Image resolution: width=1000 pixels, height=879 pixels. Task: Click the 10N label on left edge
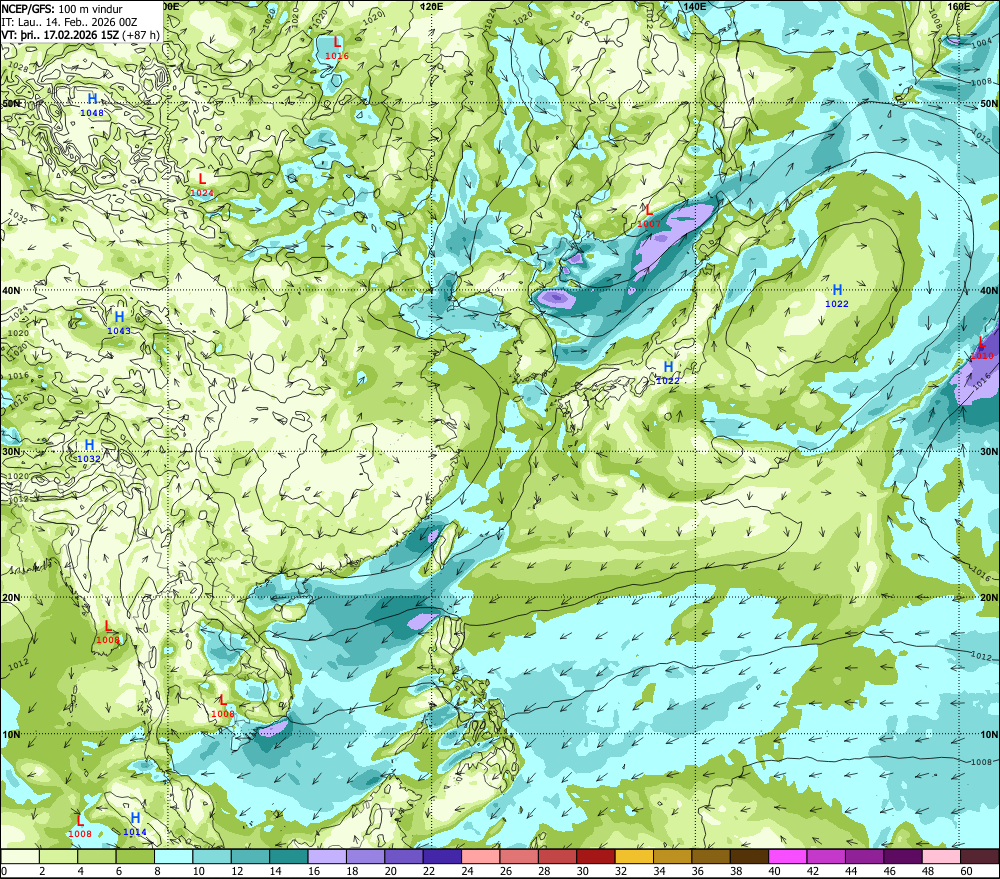tap(11, 734)
